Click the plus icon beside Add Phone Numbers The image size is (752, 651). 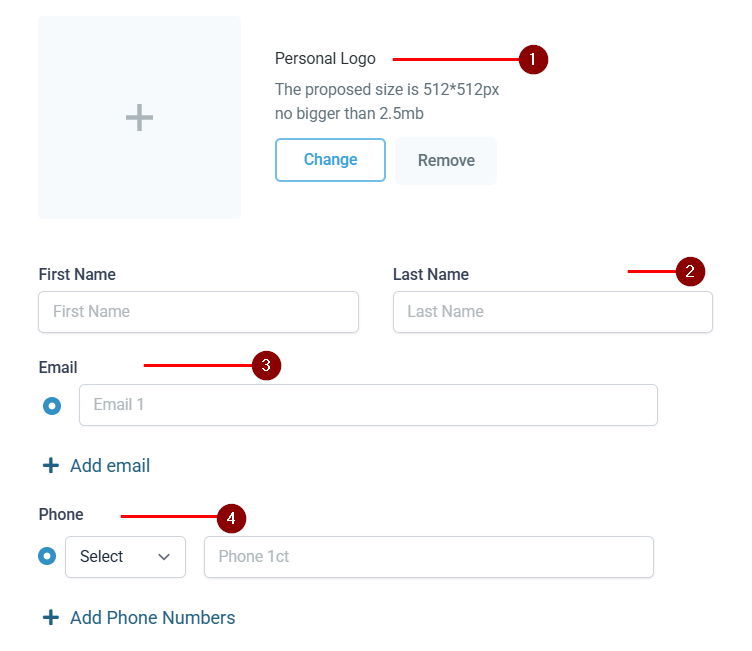50,618
